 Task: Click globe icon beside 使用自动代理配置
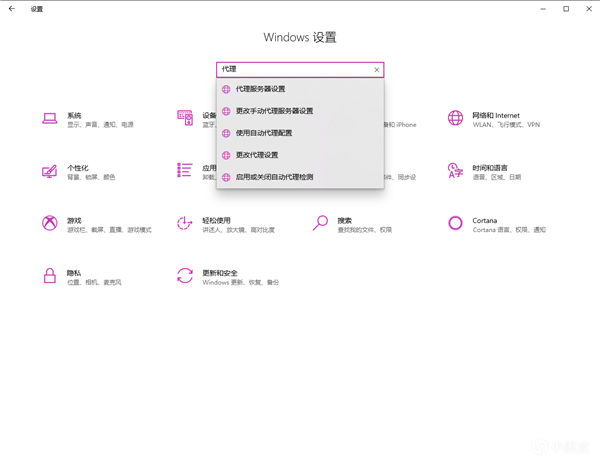pyautogui.click(x=226, y=133)
